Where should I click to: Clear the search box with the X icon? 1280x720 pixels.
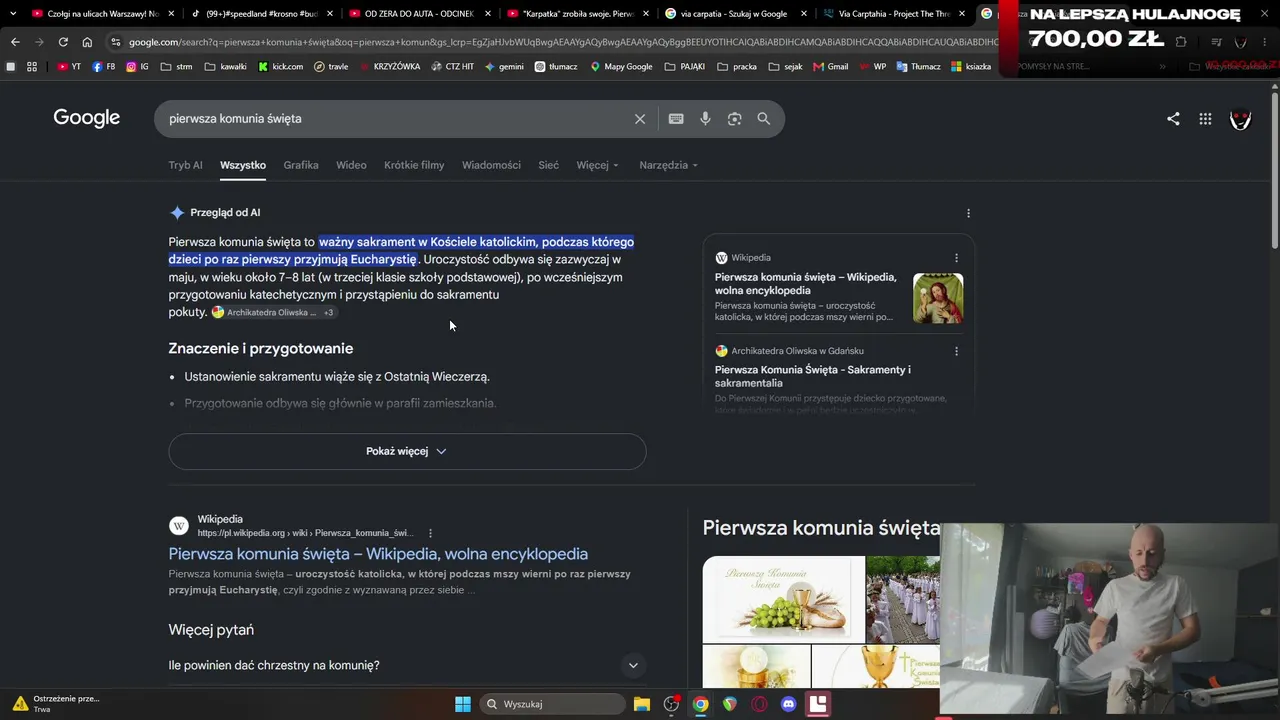click(x=640, y=119)
